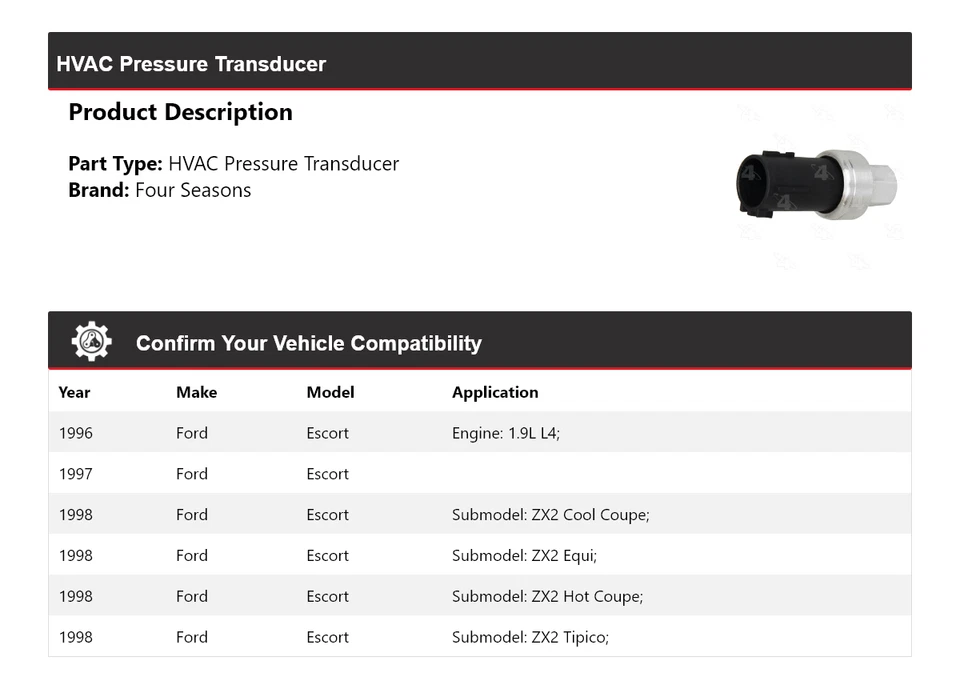Click the Make column header
The height and width of the screenshot is (689, 960).
[x=196, y=392]
